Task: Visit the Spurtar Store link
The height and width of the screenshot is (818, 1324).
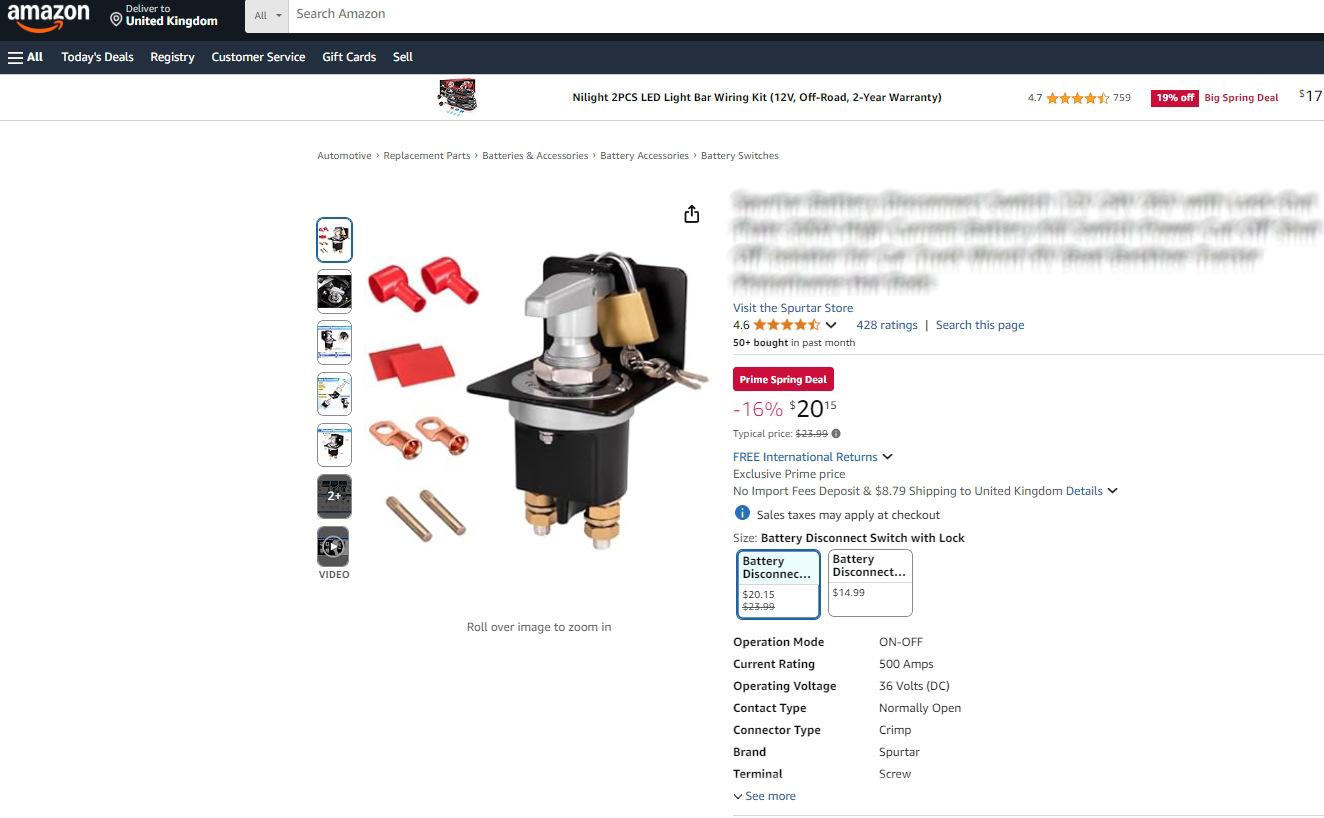Action: 793,308
